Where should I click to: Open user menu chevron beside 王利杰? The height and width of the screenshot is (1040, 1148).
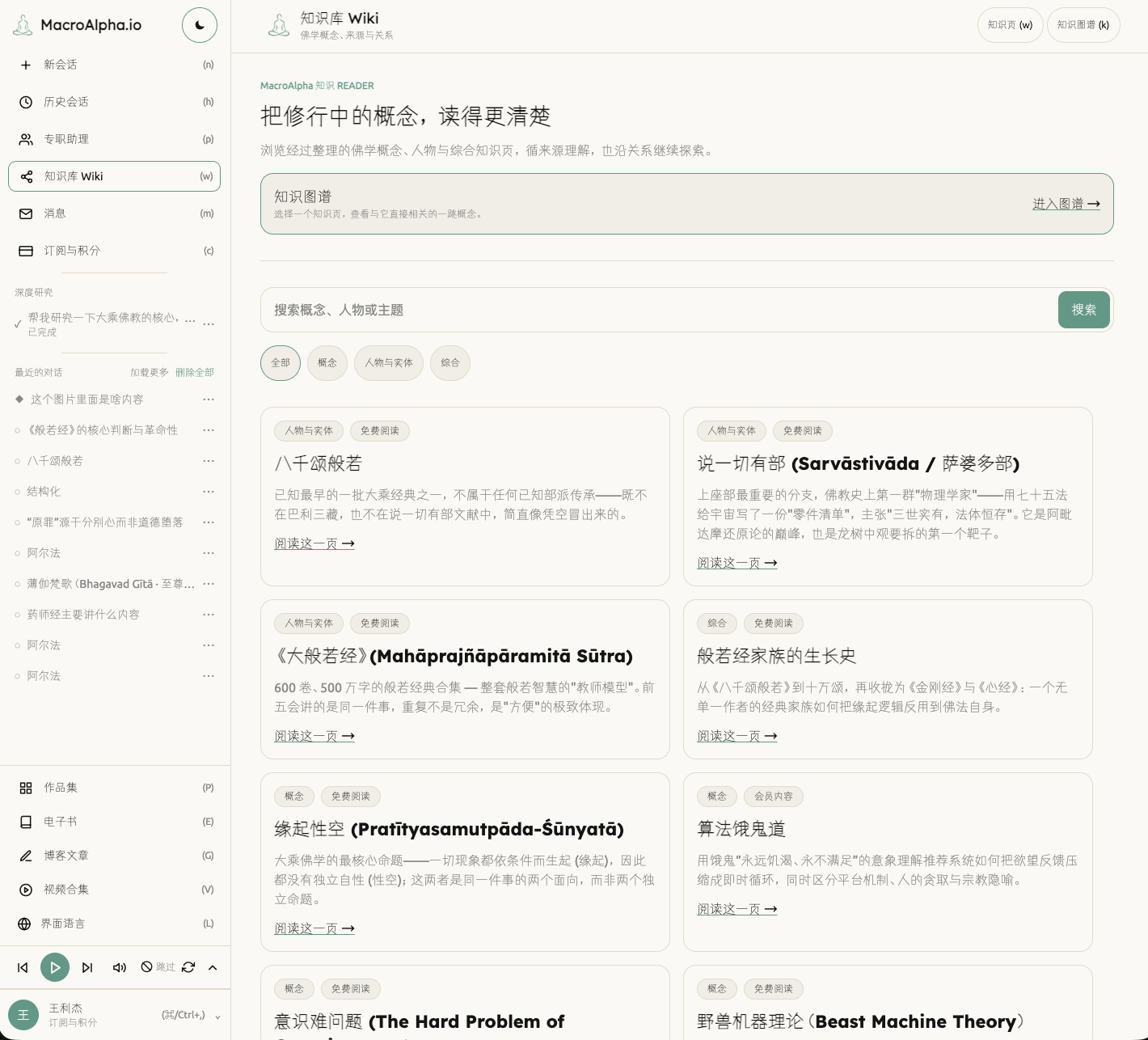[217, 1017]
